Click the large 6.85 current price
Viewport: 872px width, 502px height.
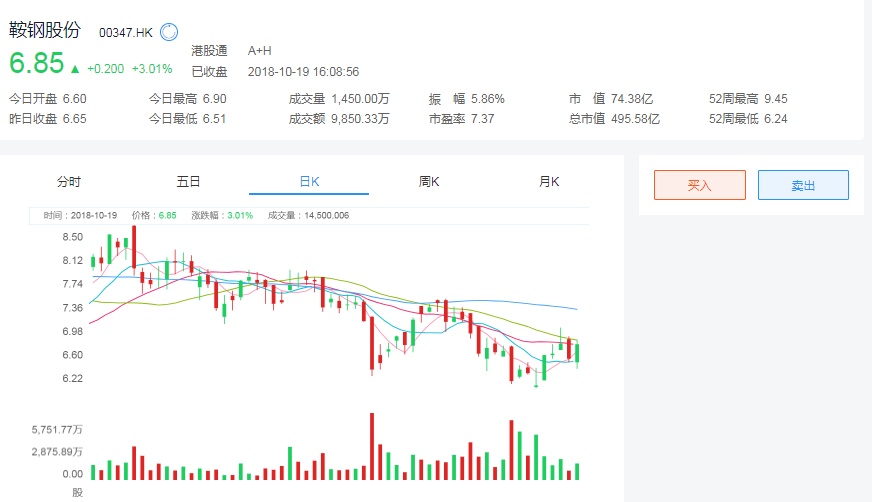36,63
